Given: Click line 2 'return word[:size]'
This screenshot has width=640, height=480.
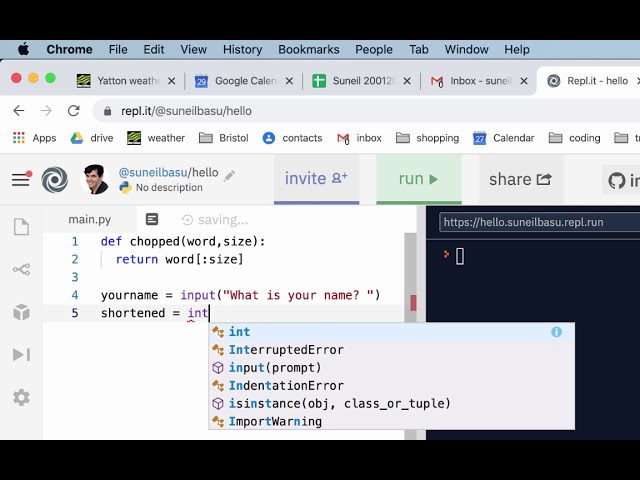Looking at the screenshot, I should [180, 259].
